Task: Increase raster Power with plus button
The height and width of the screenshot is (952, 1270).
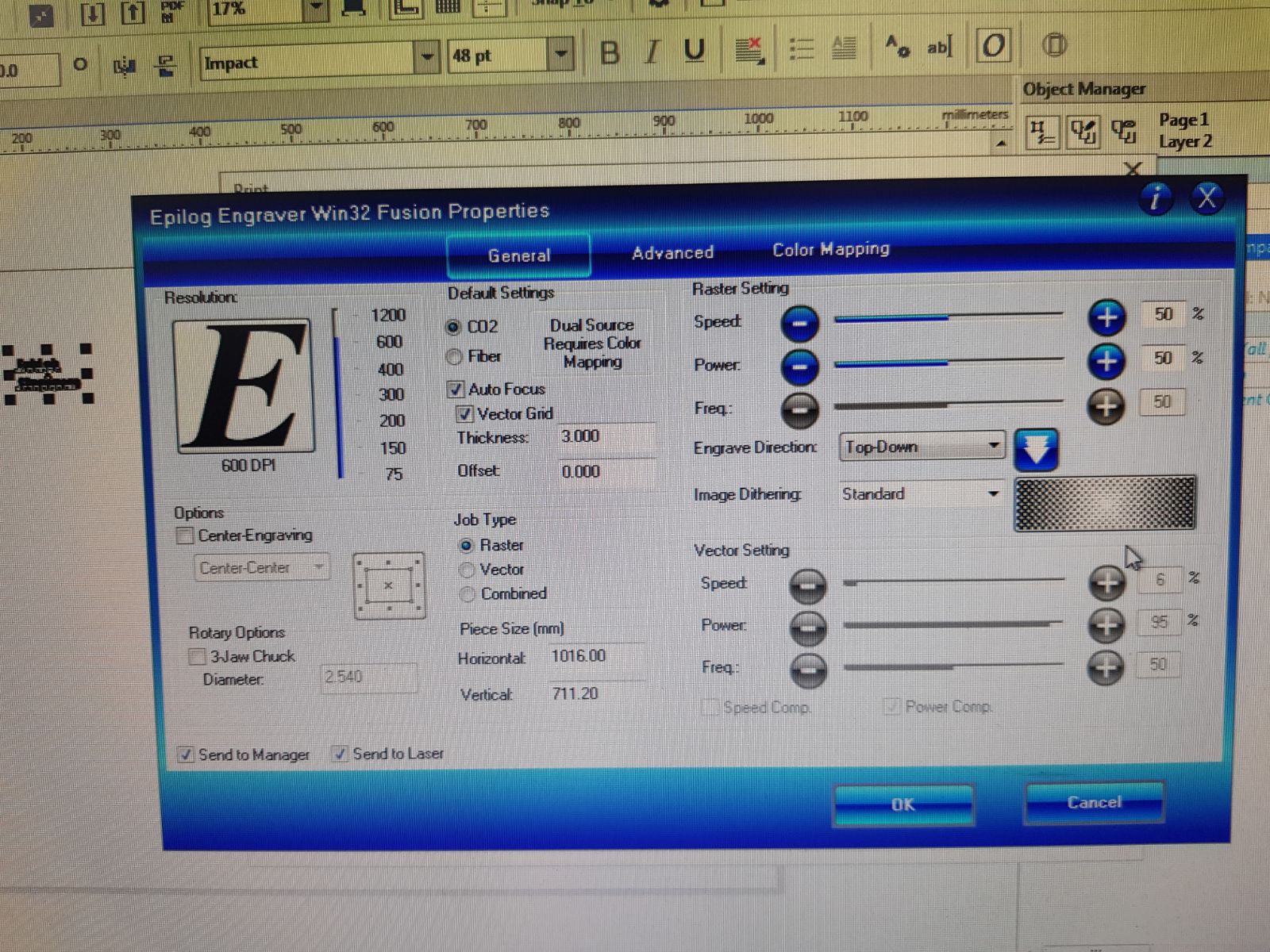Action: pos(1106,361)
